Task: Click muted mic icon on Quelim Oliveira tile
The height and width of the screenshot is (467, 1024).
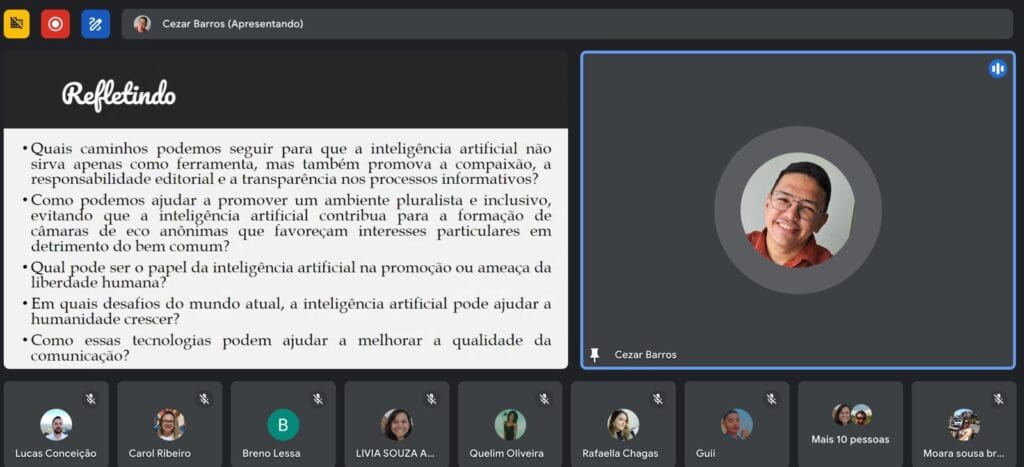Action: (x=544, y=399)
